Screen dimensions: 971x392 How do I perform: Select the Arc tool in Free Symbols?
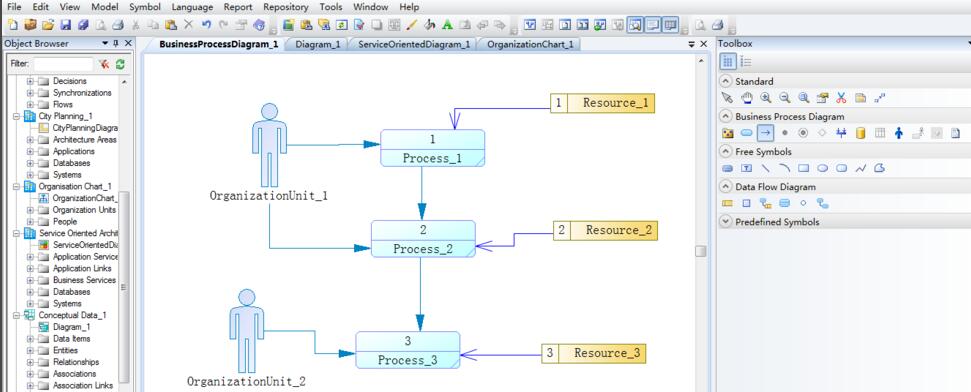(x=785, y=168)
